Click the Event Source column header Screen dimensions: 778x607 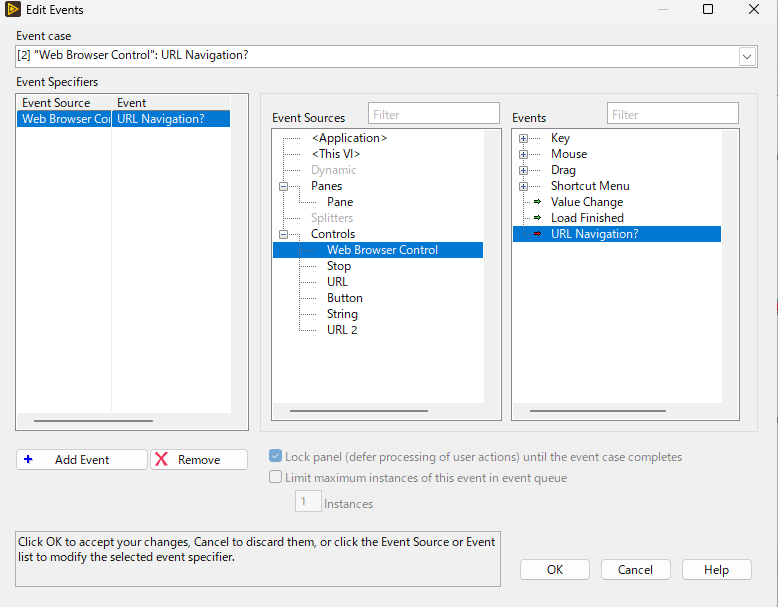64,103
